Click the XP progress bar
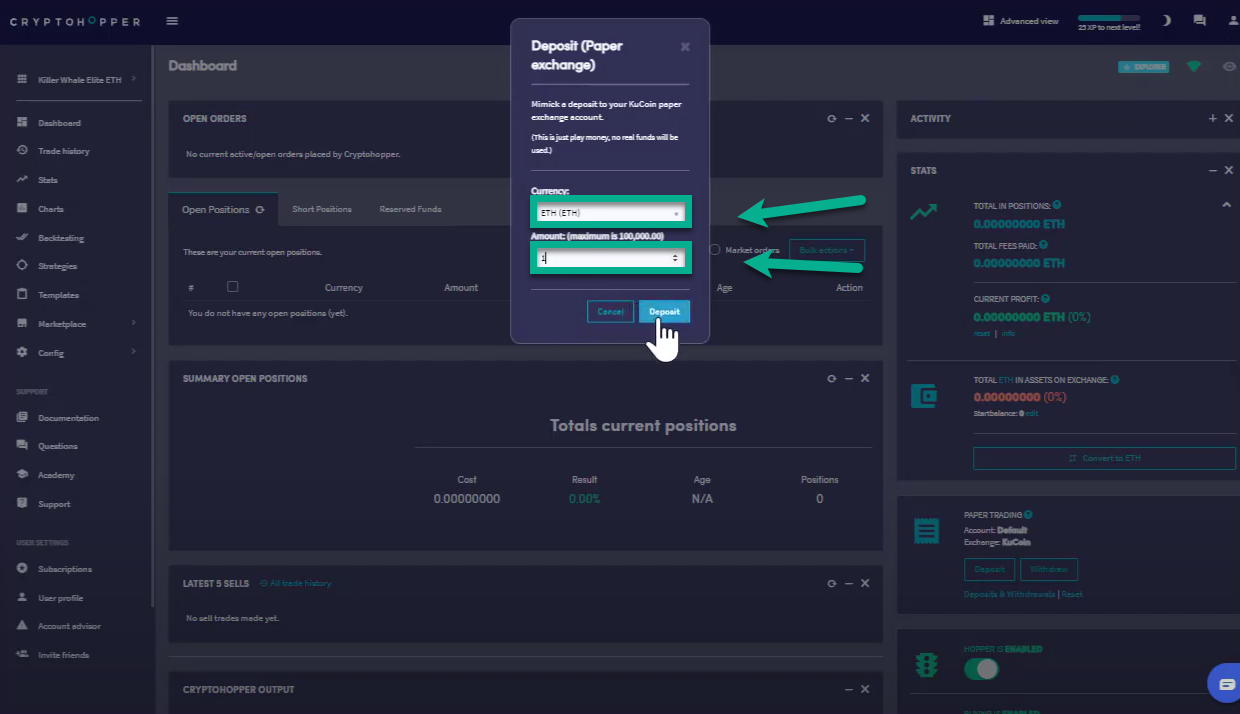This screenshot has height=714, width=1240. tap(1108, 18)
